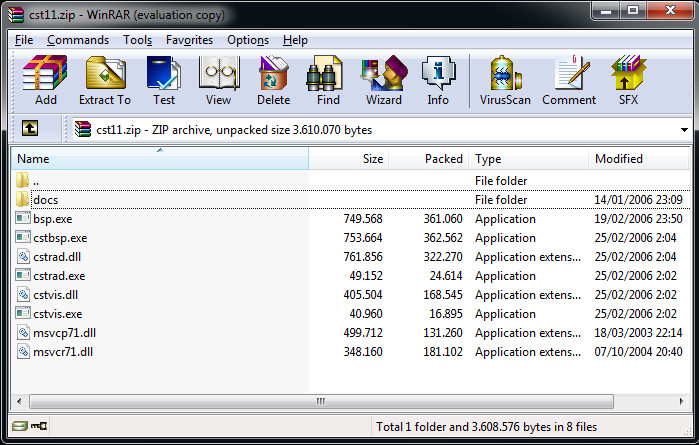Select the msvcp71.dll file name
The image size is (699, 445).
tap(65, 333)
